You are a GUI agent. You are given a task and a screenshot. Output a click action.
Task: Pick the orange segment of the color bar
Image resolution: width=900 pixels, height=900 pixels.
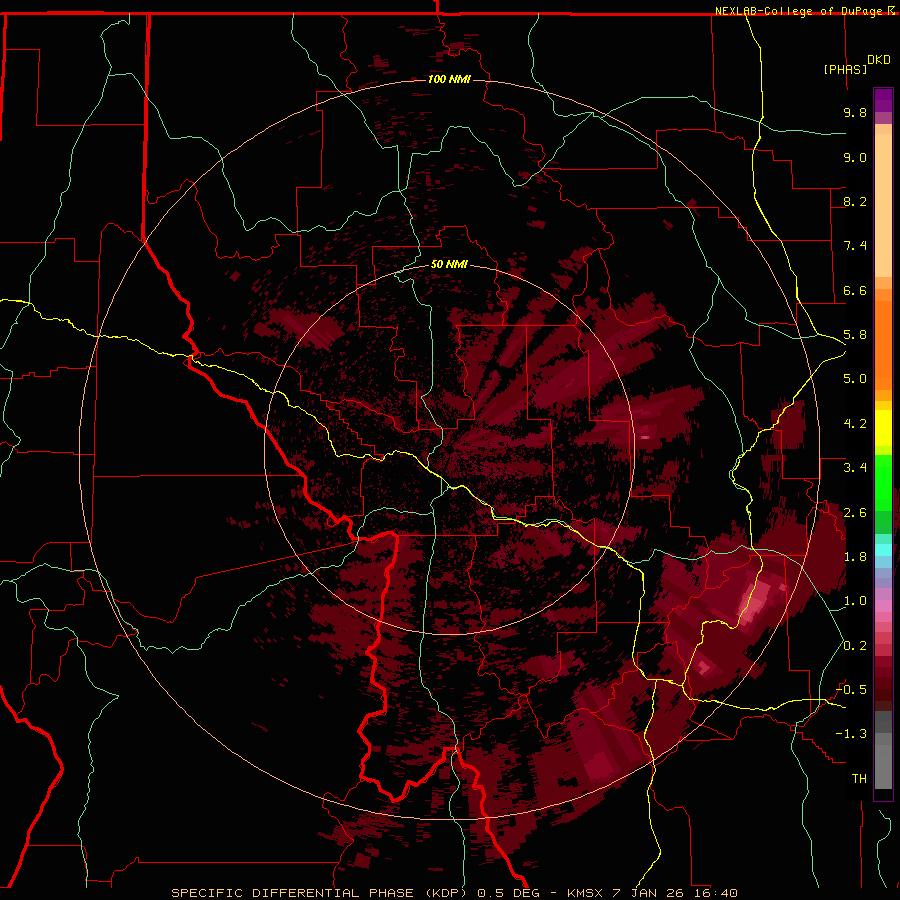(x=883, y=345)
